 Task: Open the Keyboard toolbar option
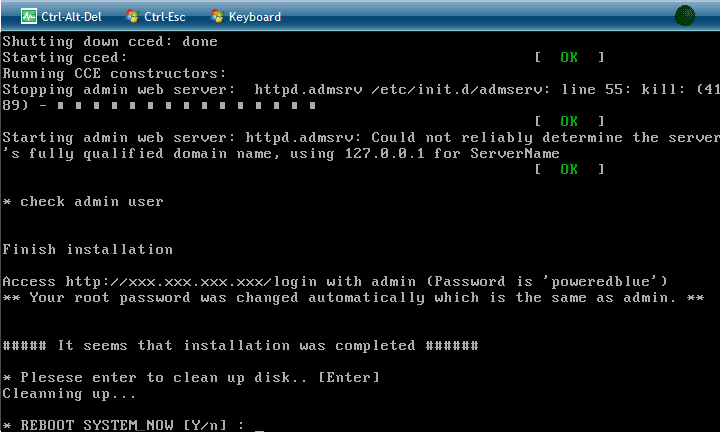pyautogui.click(x=255, y=17)
